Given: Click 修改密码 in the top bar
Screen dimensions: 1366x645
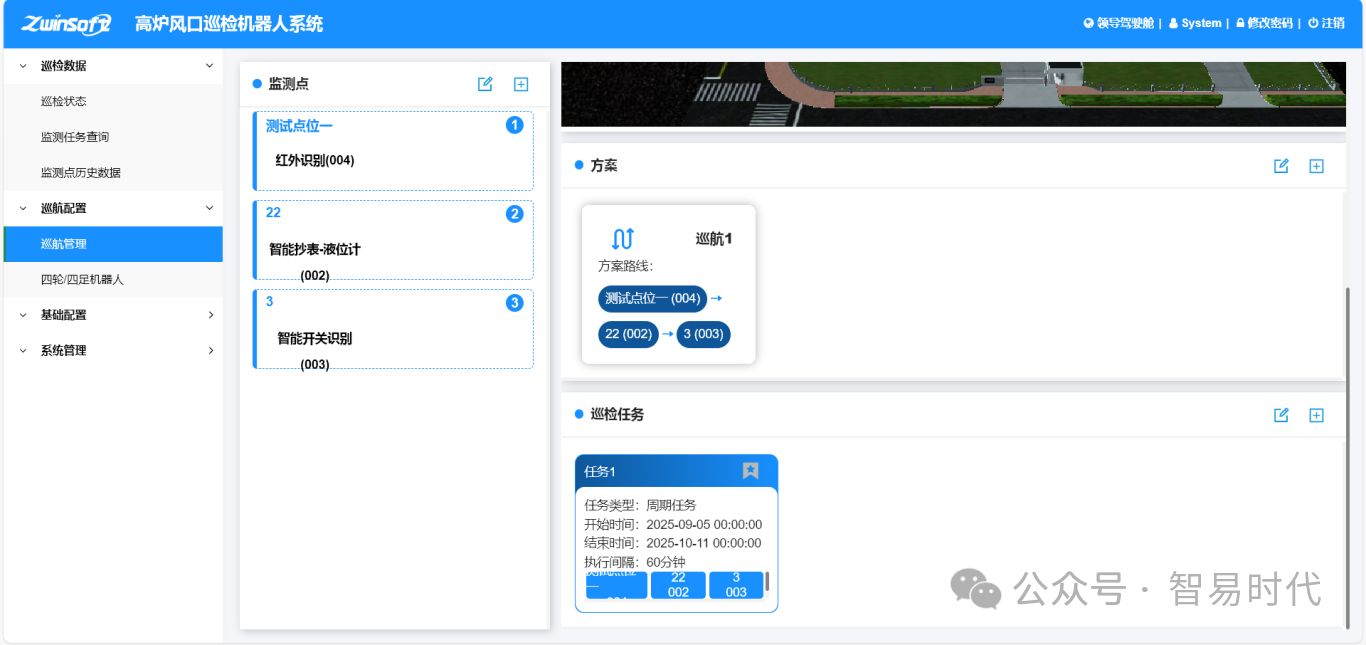Looking at the screenshot, I should click(1264, 23).
